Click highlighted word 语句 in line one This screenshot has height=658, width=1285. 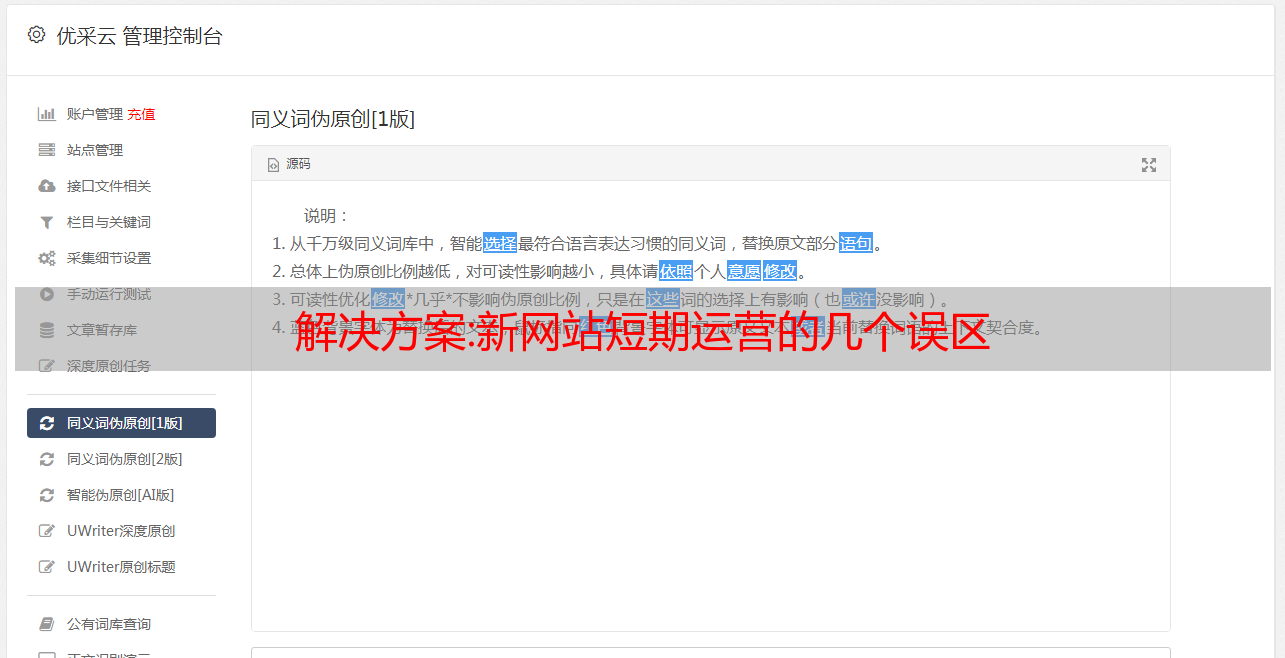(x=856, y=243)
